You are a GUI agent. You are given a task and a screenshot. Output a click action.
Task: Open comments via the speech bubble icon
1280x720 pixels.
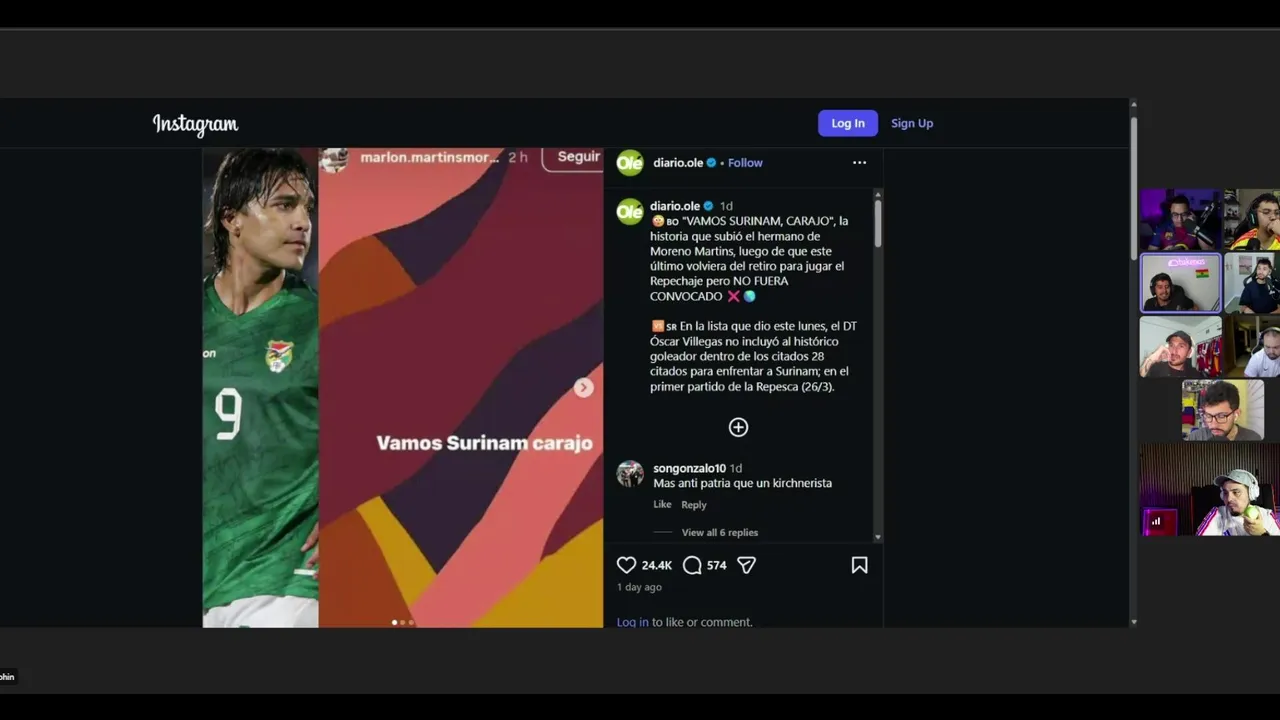point(692,565)
